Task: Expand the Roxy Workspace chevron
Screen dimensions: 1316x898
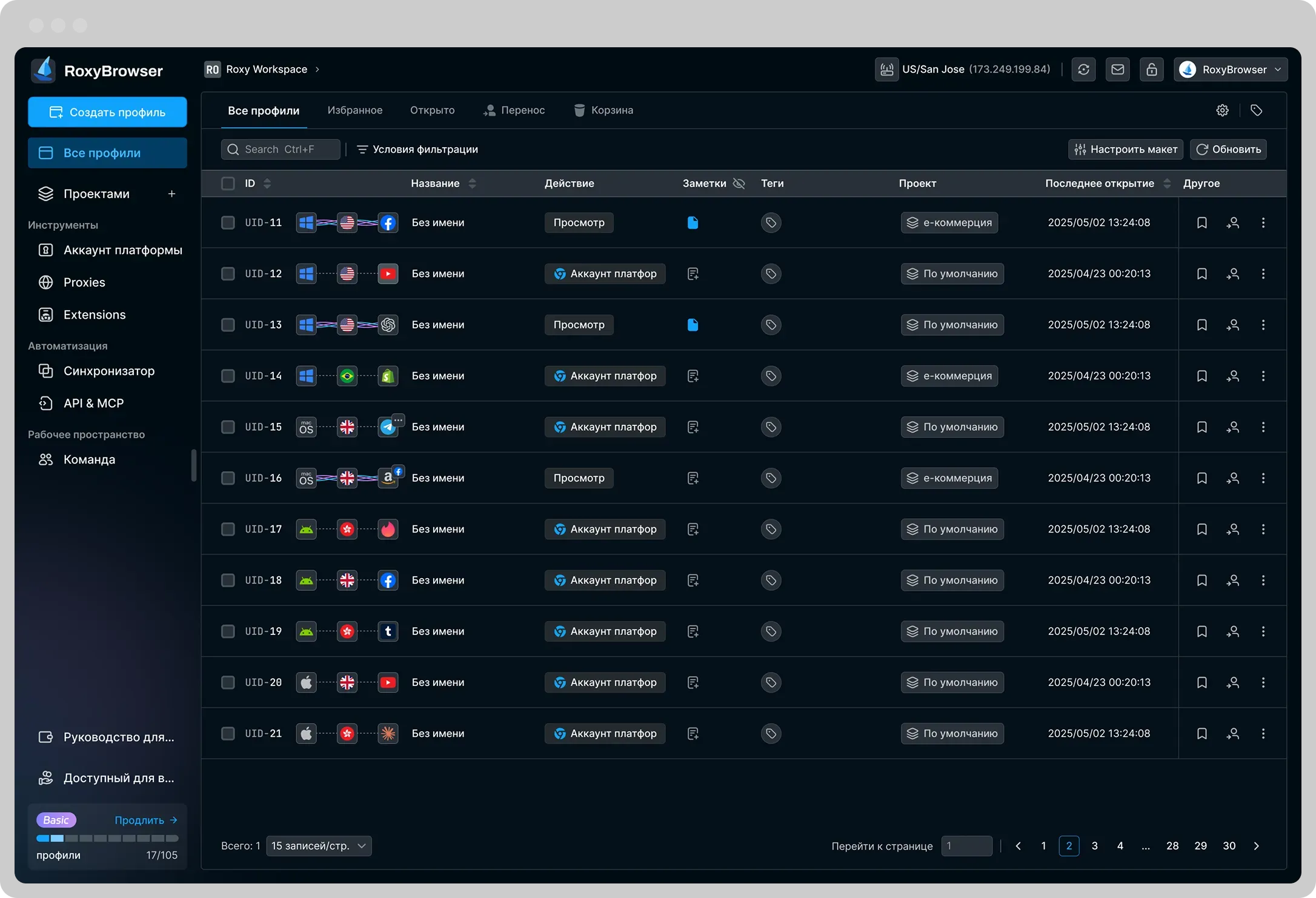Action: pos(317,69)
